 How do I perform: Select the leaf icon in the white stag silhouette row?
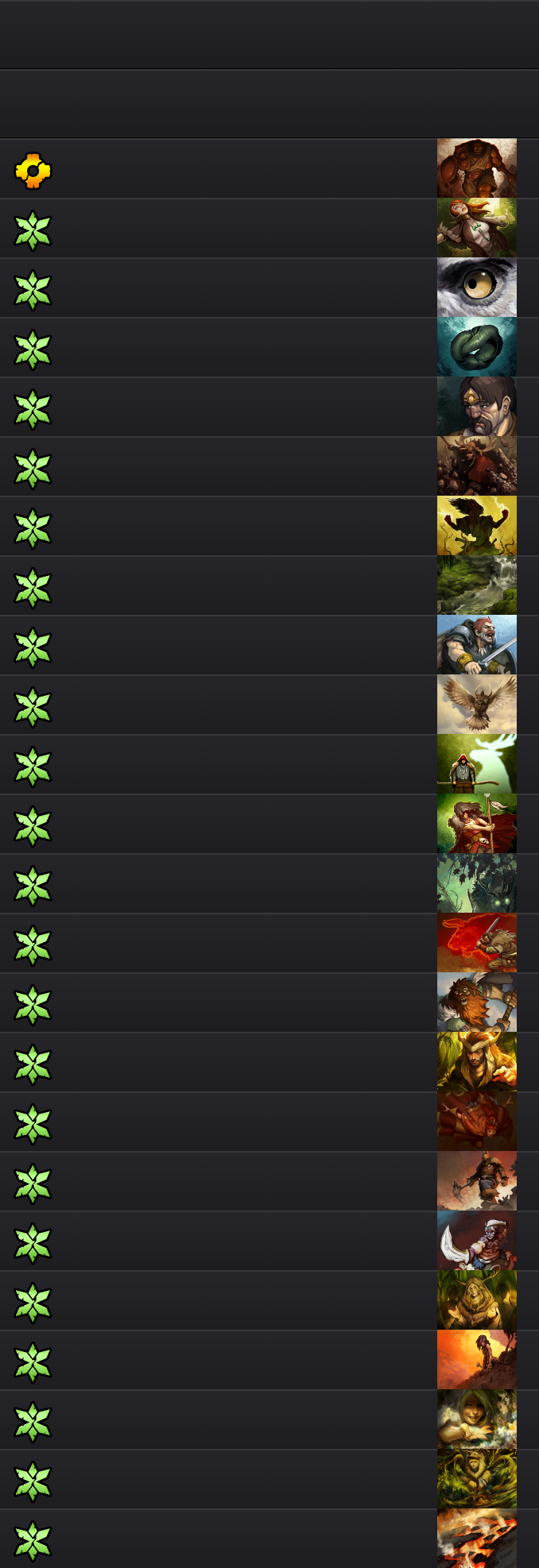(x=33, y=766)
